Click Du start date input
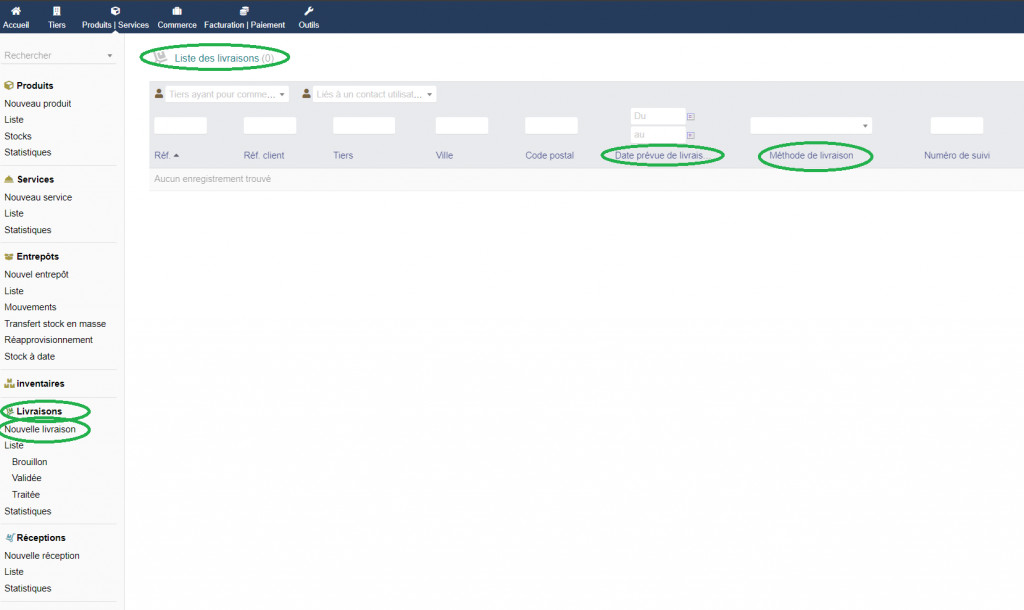Image resolution: width=1024 pixels, height=610 pixels. click(x=658, y=116)
